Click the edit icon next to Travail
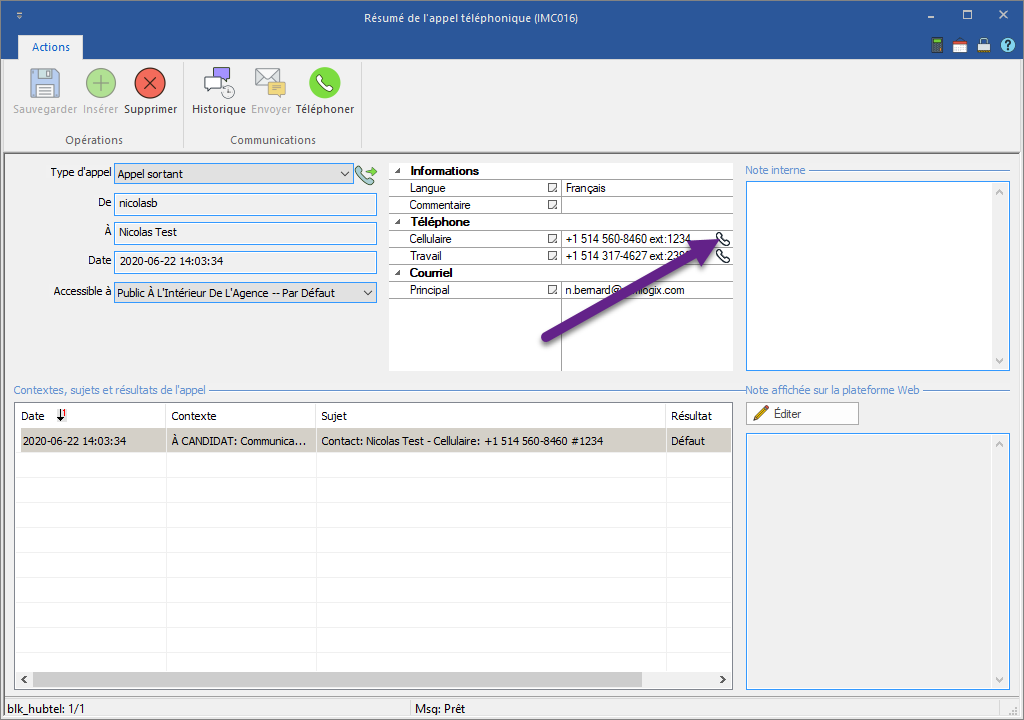The height and width of the screenshot is (720, 1024). coord(552,255)
